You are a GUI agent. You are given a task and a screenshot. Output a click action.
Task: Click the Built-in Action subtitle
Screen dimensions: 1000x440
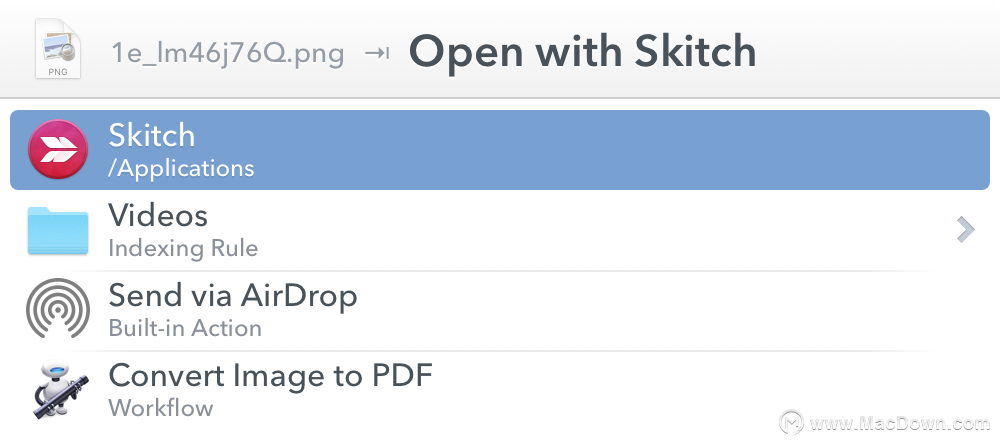[x=185, y=328]
